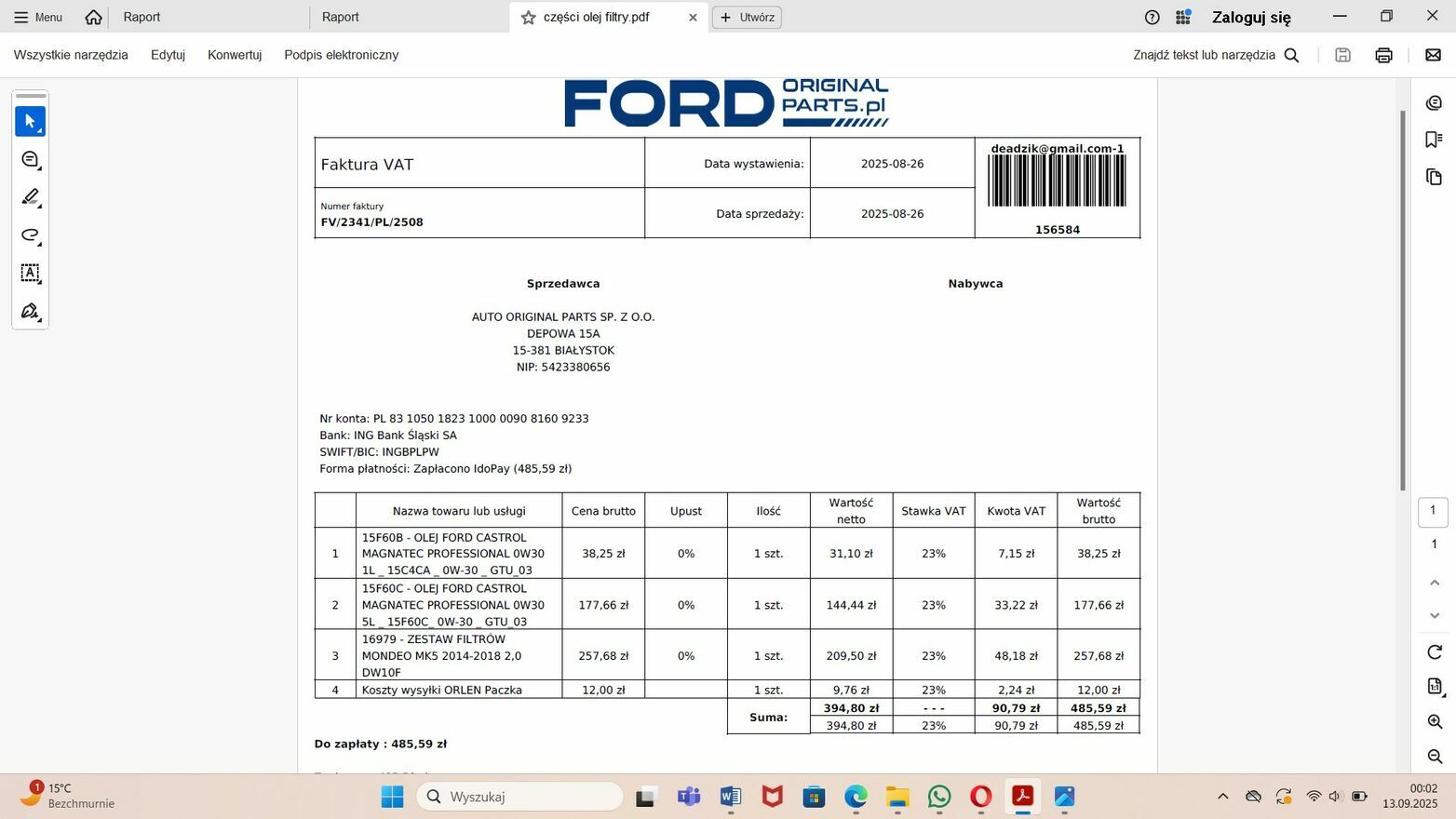This screenshot has width=1456, height=819.
Task: Click the NIP: 5423380656 line
Action: [x=563, y=368]
